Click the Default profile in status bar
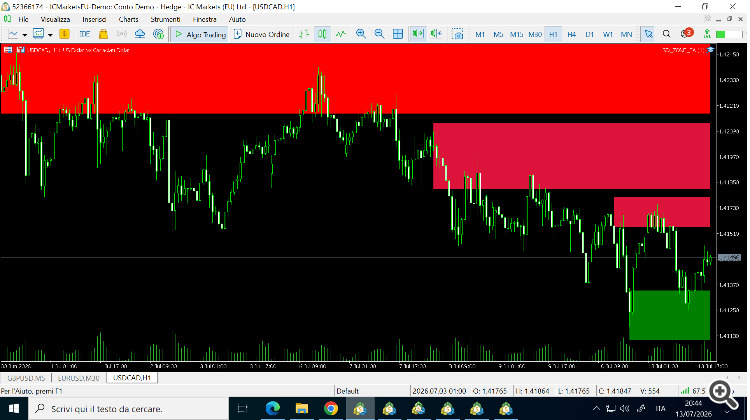Image resolution: width=750 pixels, height=420 pixels. pyautogui.click(x=348, y=391)
